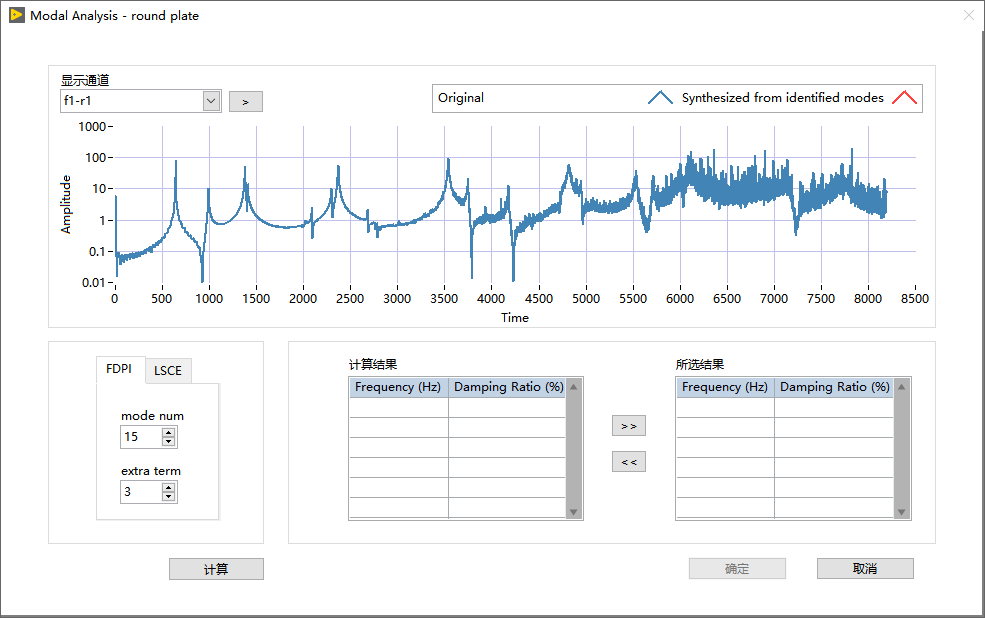The width and height of the screenshot is (985, 618).
Task: Increment the extra term value
Action: click(x=168, y=487)
